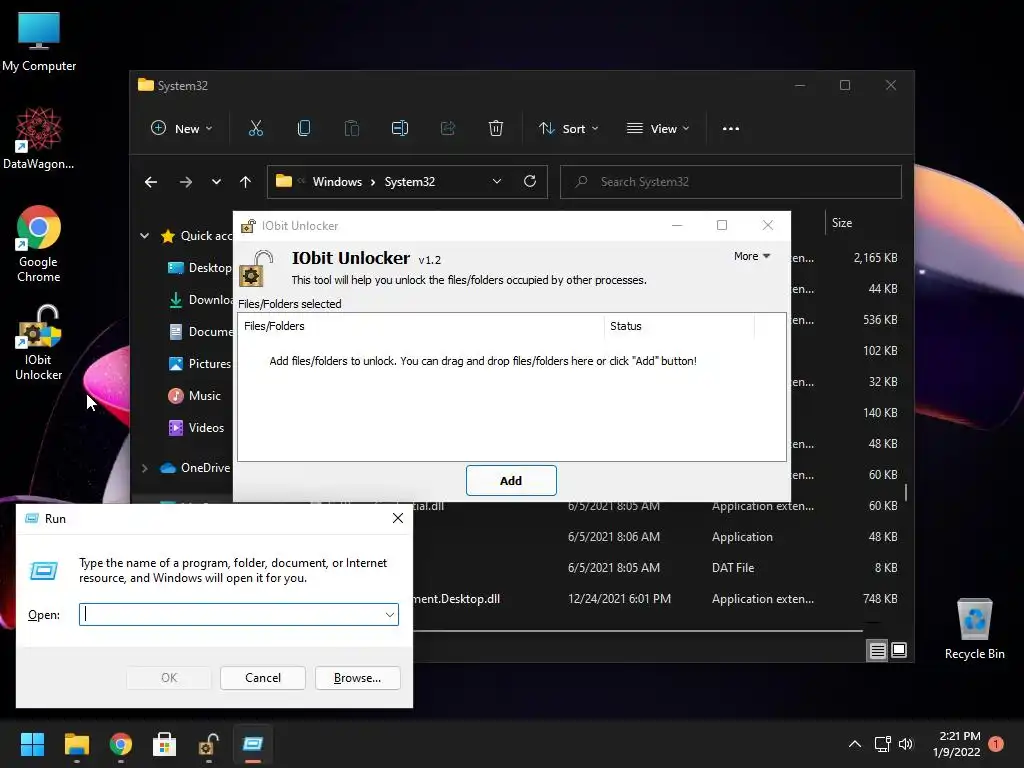Select Documents in the navigation pane
This screenshot has height=768, width=1024.
point(200,332)
